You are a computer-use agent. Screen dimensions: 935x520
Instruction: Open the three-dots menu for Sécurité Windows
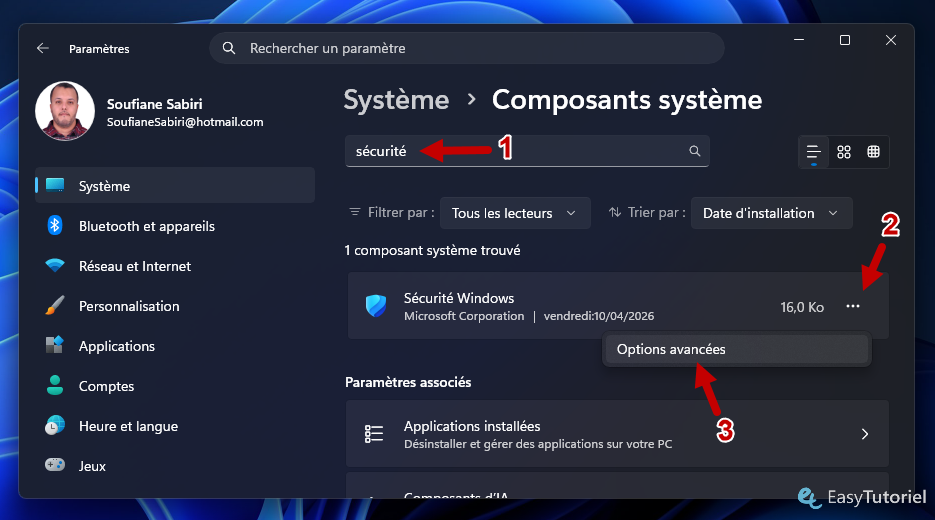point(853,306)
